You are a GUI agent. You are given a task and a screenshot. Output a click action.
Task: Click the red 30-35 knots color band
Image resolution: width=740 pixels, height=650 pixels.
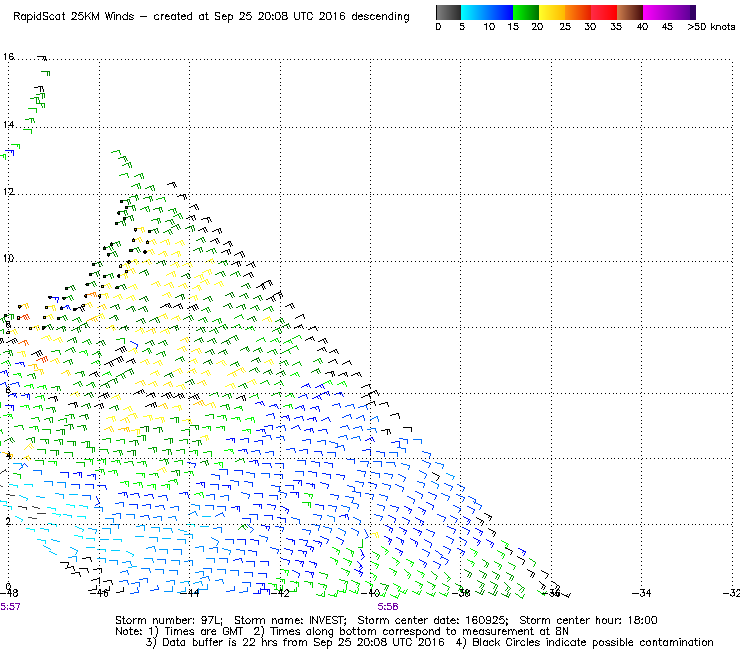coord(604,12)
